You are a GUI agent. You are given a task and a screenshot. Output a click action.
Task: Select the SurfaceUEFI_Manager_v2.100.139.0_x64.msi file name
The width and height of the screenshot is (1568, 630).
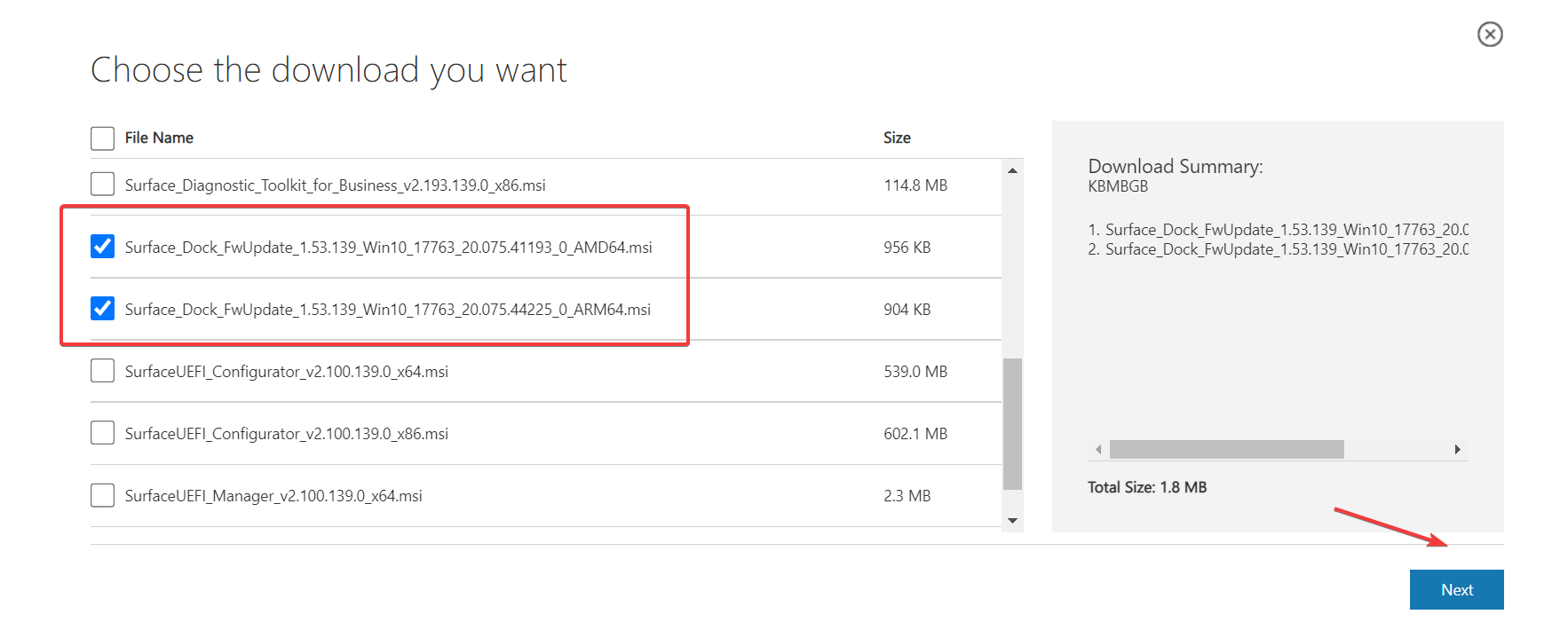click(x=273, y=496)
